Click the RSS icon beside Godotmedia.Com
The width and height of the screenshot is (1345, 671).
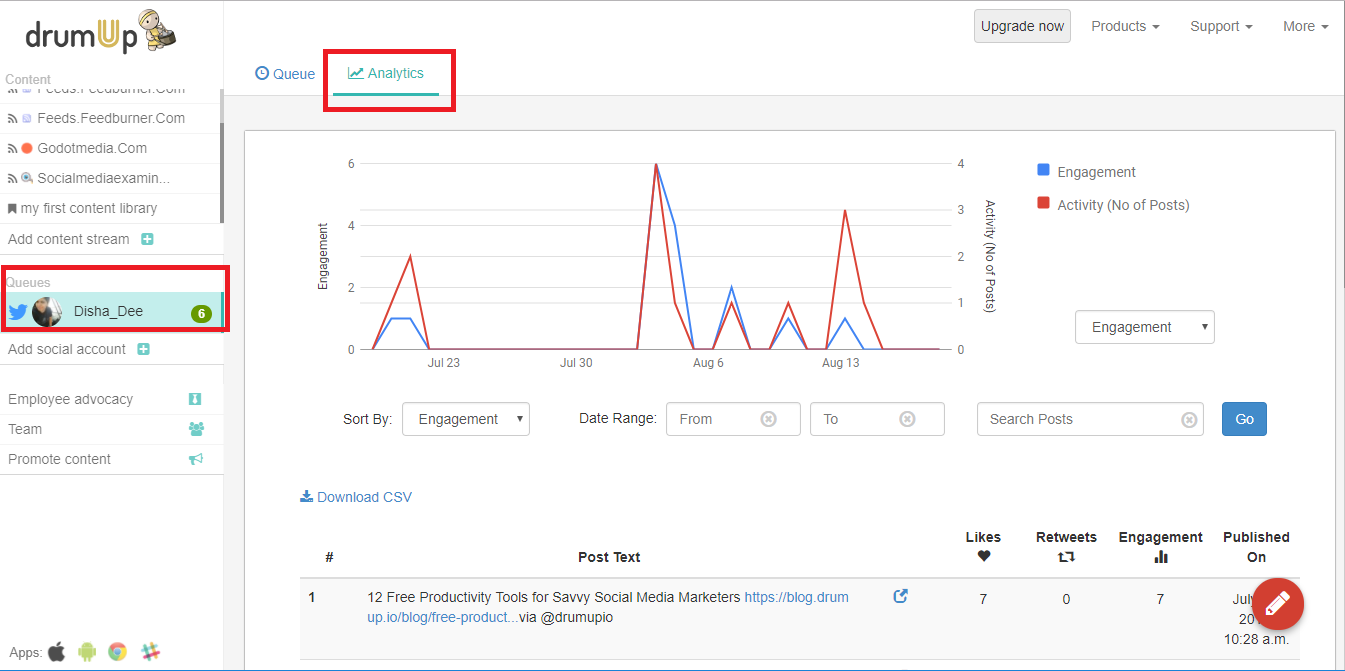pos(13,148)
